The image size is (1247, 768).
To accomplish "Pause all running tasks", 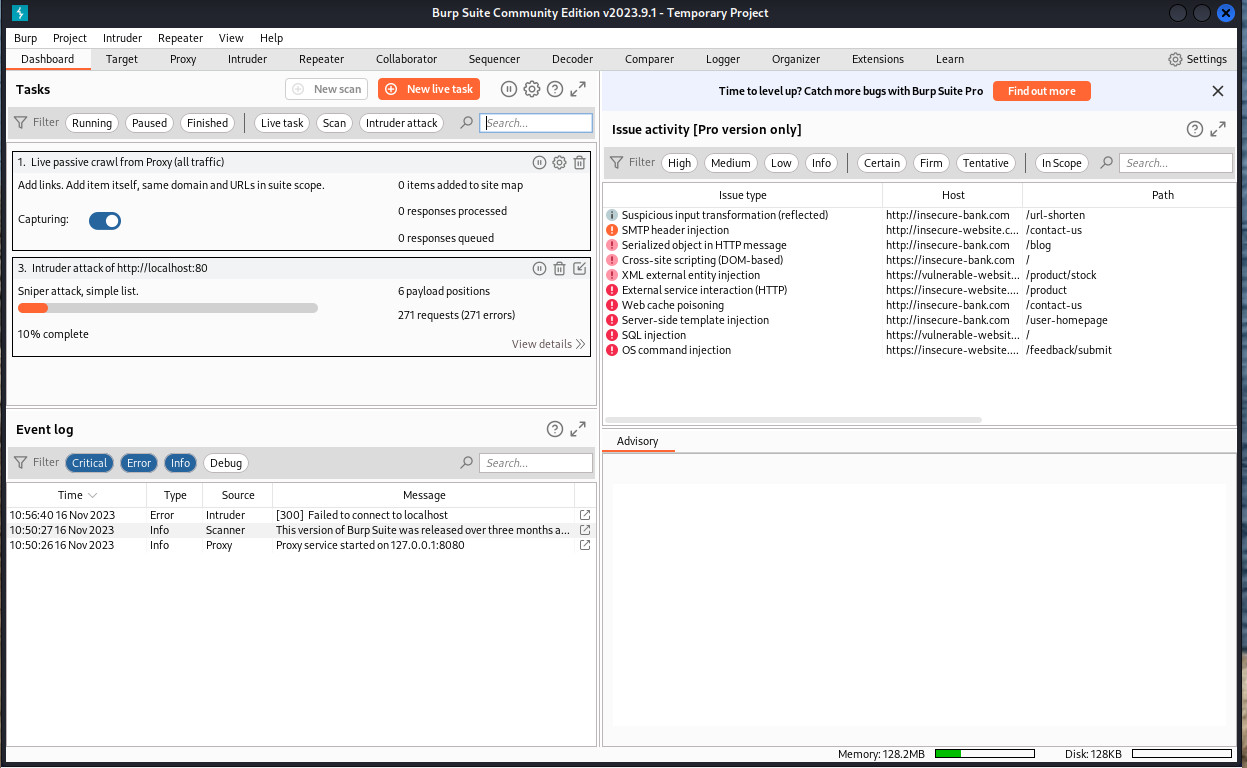I will 509,89.
